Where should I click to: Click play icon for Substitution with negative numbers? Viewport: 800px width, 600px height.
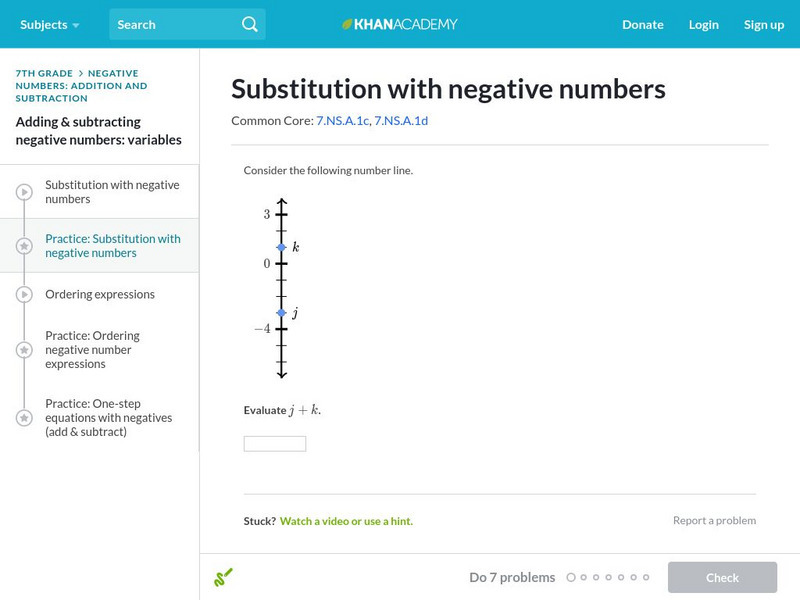coord(24,192)
